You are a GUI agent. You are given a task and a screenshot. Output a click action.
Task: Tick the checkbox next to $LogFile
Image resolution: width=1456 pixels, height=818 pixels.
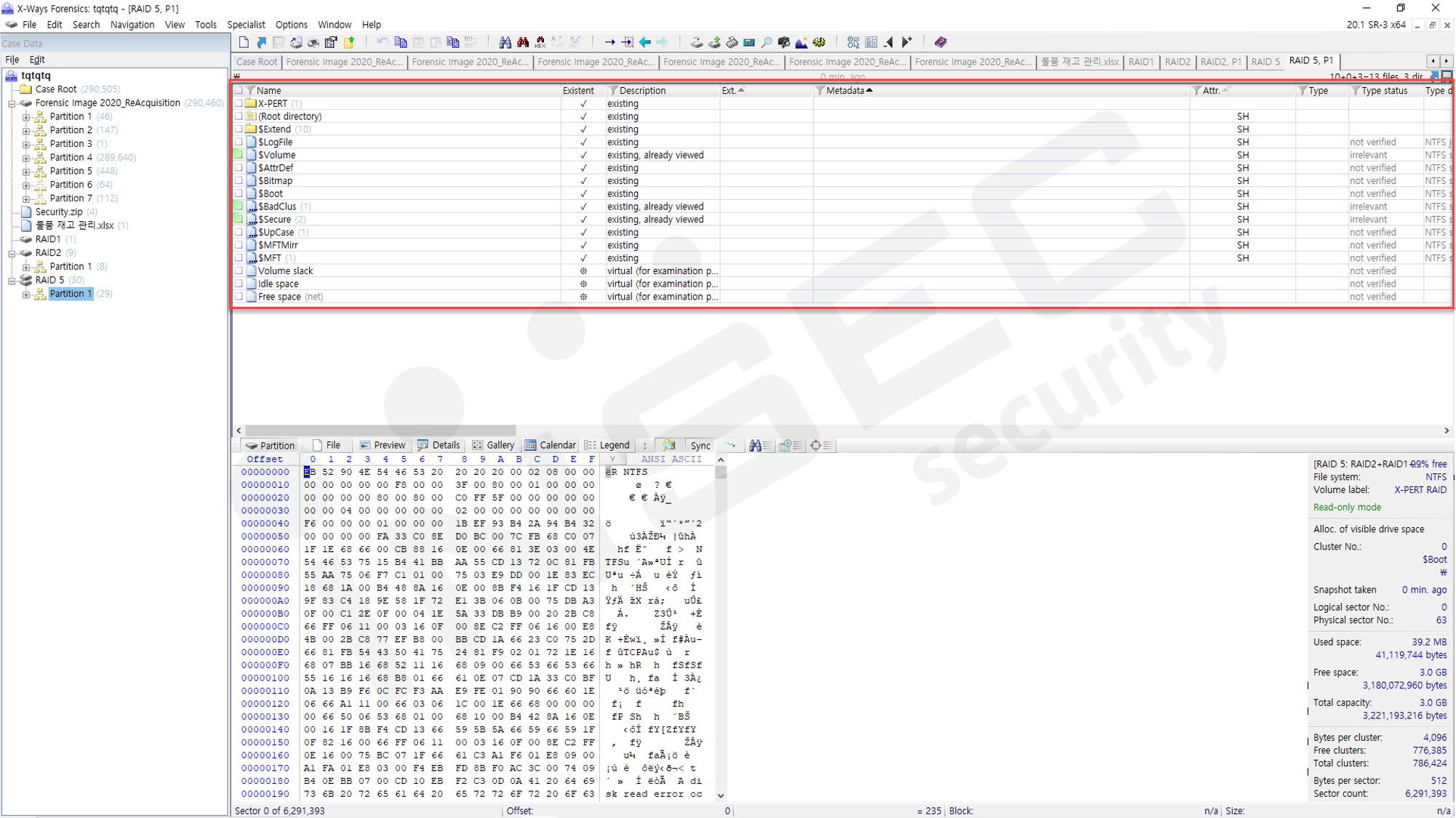pos(239,142)
